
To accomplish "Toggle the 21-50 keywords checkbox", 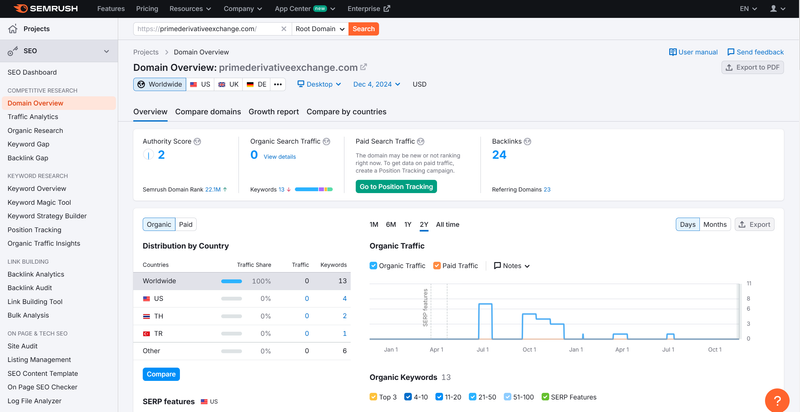I will [x=472, y=397].
